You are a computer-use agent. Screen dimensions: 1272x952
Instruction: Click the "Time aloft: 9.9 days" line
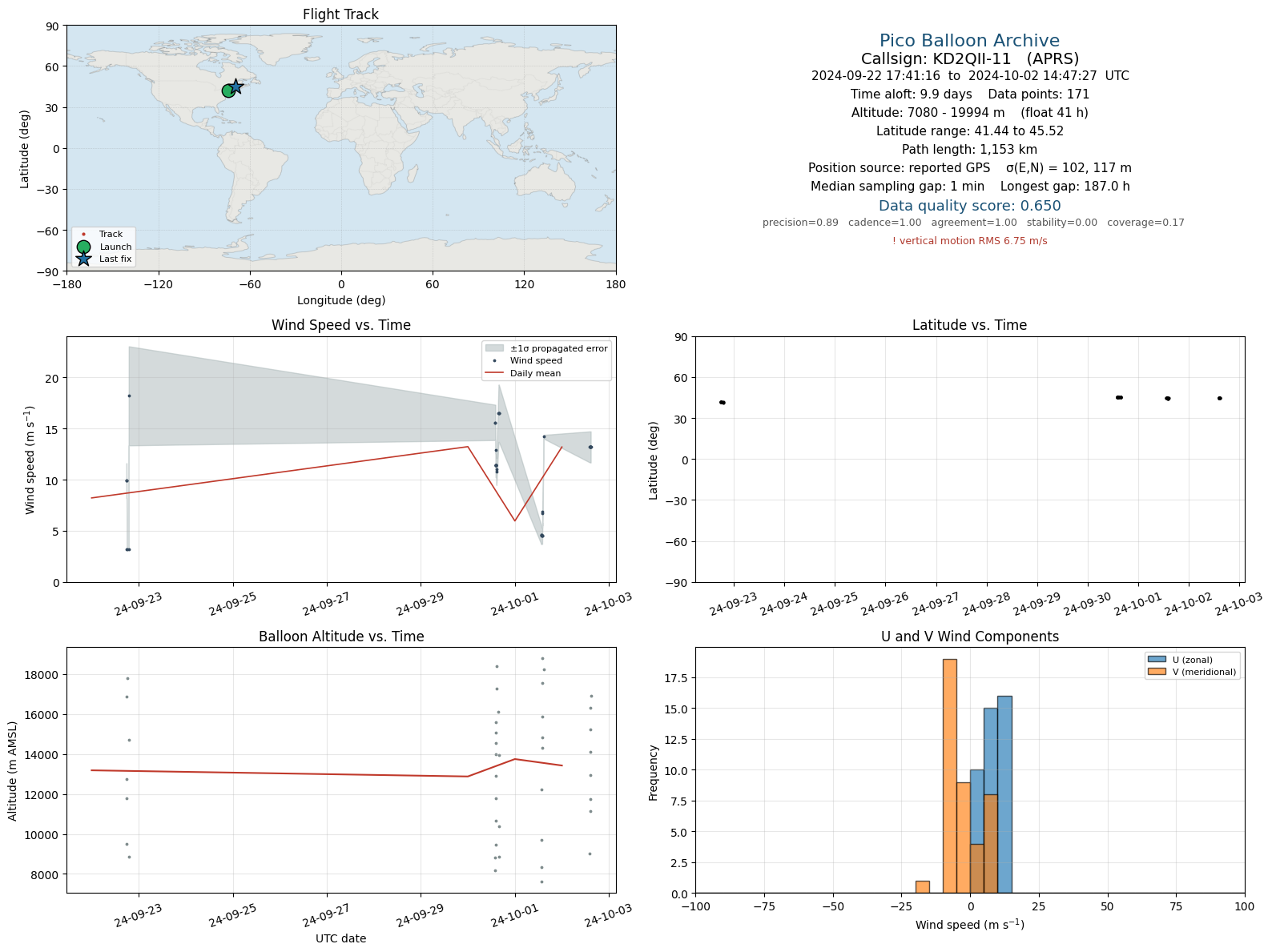(x=969, y=94)
